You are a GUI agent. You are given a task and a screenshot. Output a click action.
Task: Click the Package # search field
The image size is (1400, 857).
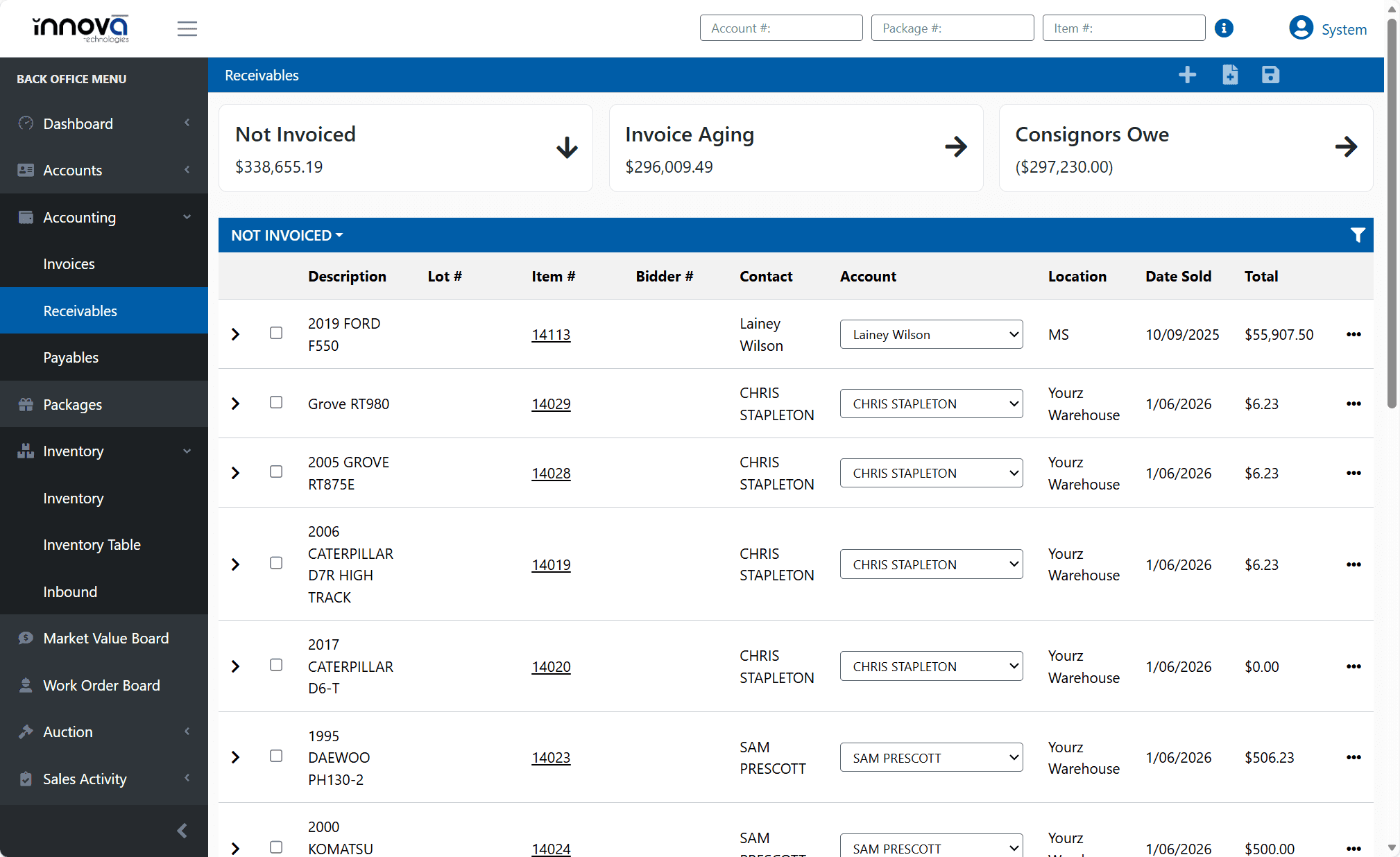(953, 28)
